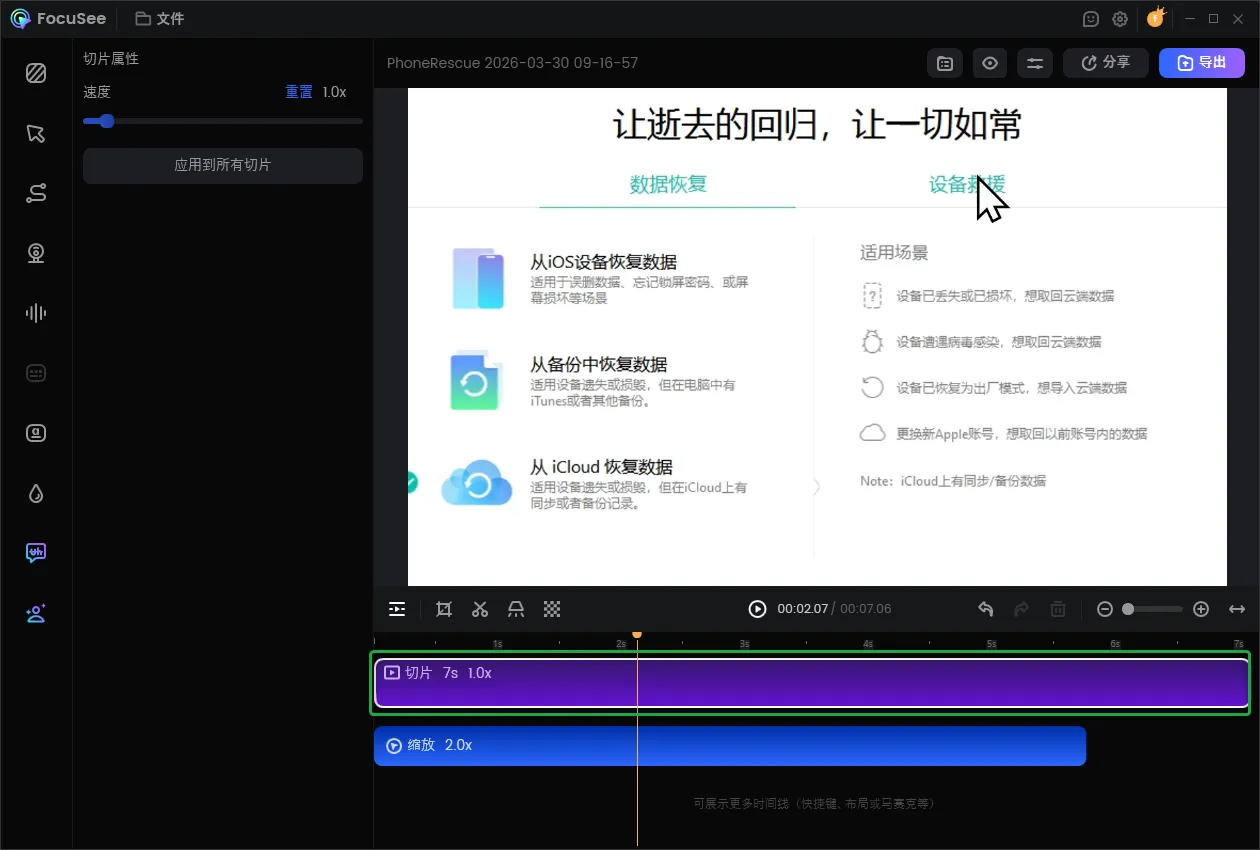This screenshot has width=1260, height=850.
Task: Fit timeline to width arrows icon
Action: pos(1237,609)
